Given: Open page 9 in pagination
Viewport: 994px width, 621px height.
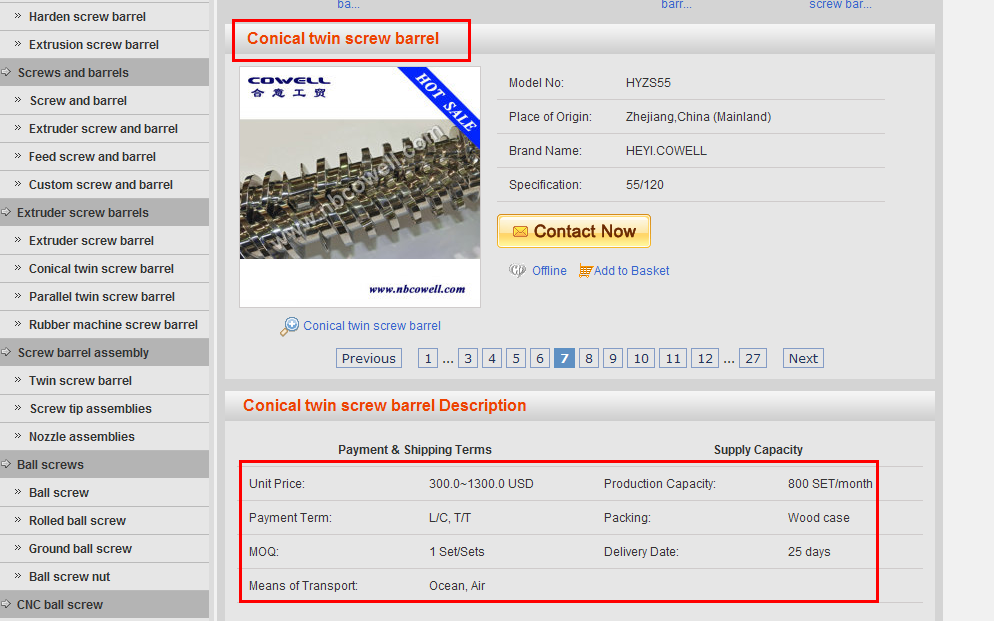Looking at the screenshot, I should 613,359.
